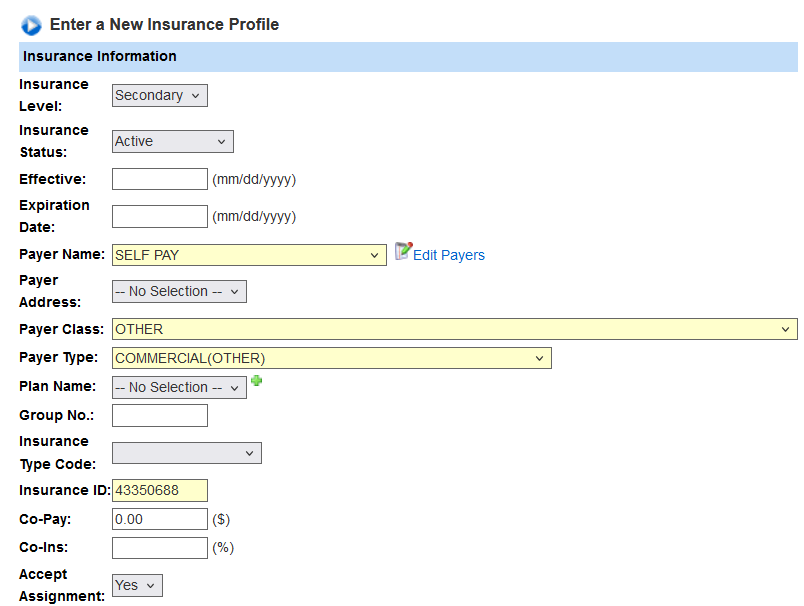Open the Accept Assignment dropdown showing Yes
This screenshot has height=606, width=804.
[137, 586]
